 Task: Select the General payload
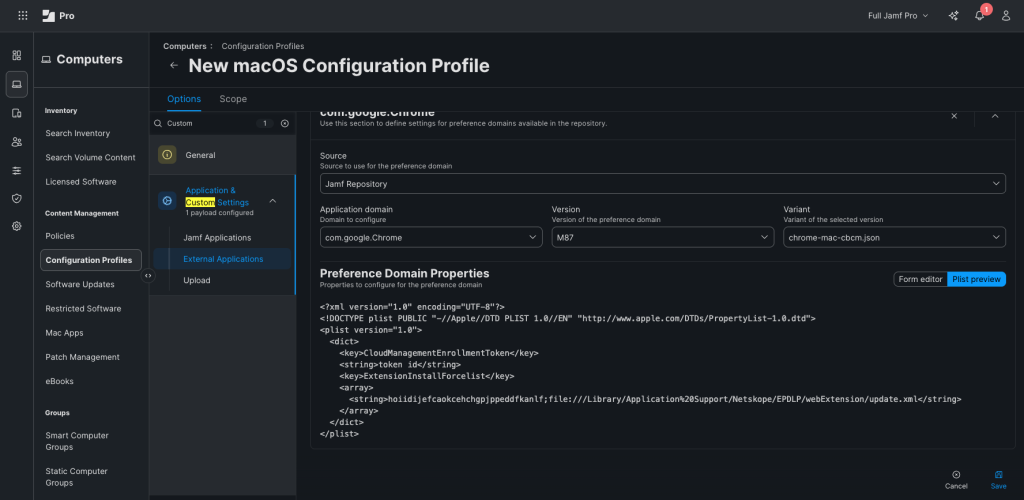coord(223,155)
